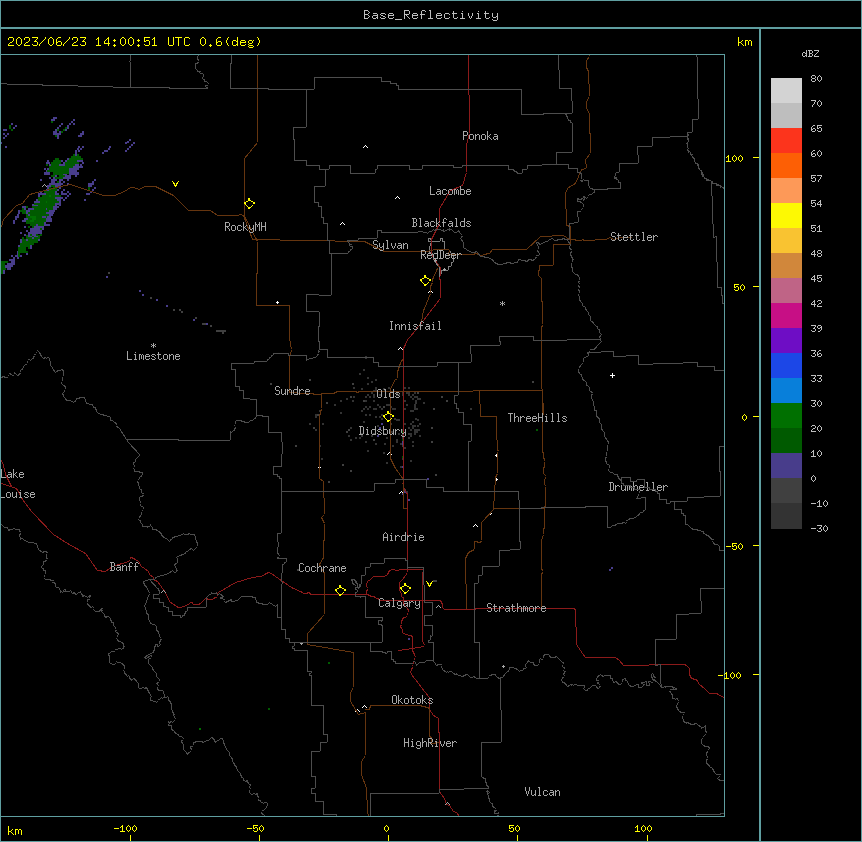Click the Lake Louise label

pos(18,484)
